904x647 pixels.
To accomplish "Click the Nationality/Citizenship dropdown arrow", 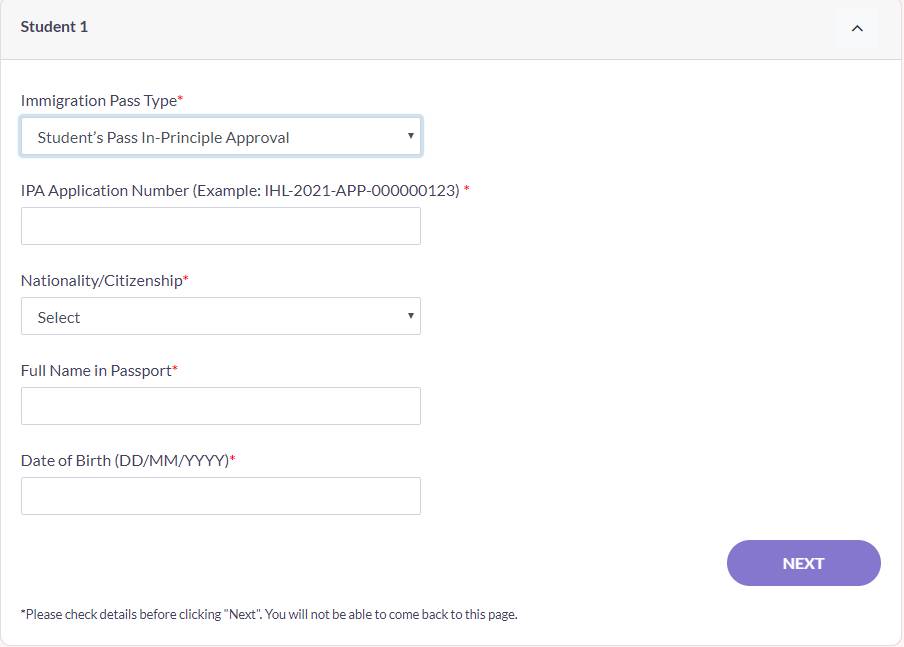I will 411,316.
